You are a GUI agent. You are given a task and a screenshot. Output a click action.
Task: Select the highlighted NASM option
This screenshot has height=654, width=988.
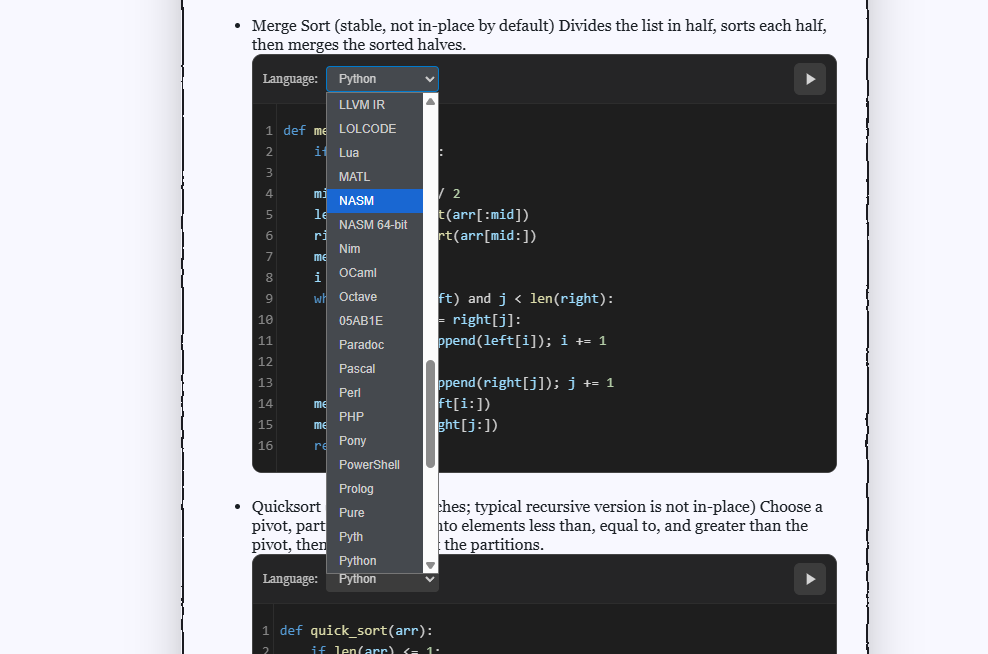pos(375,200)
